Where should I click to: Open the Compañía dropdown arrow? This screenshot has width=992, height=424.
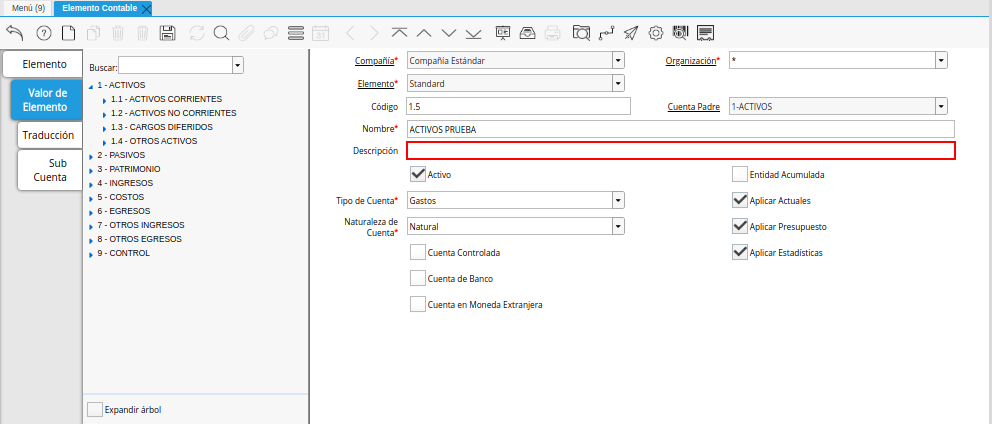(x=618, y=61)
